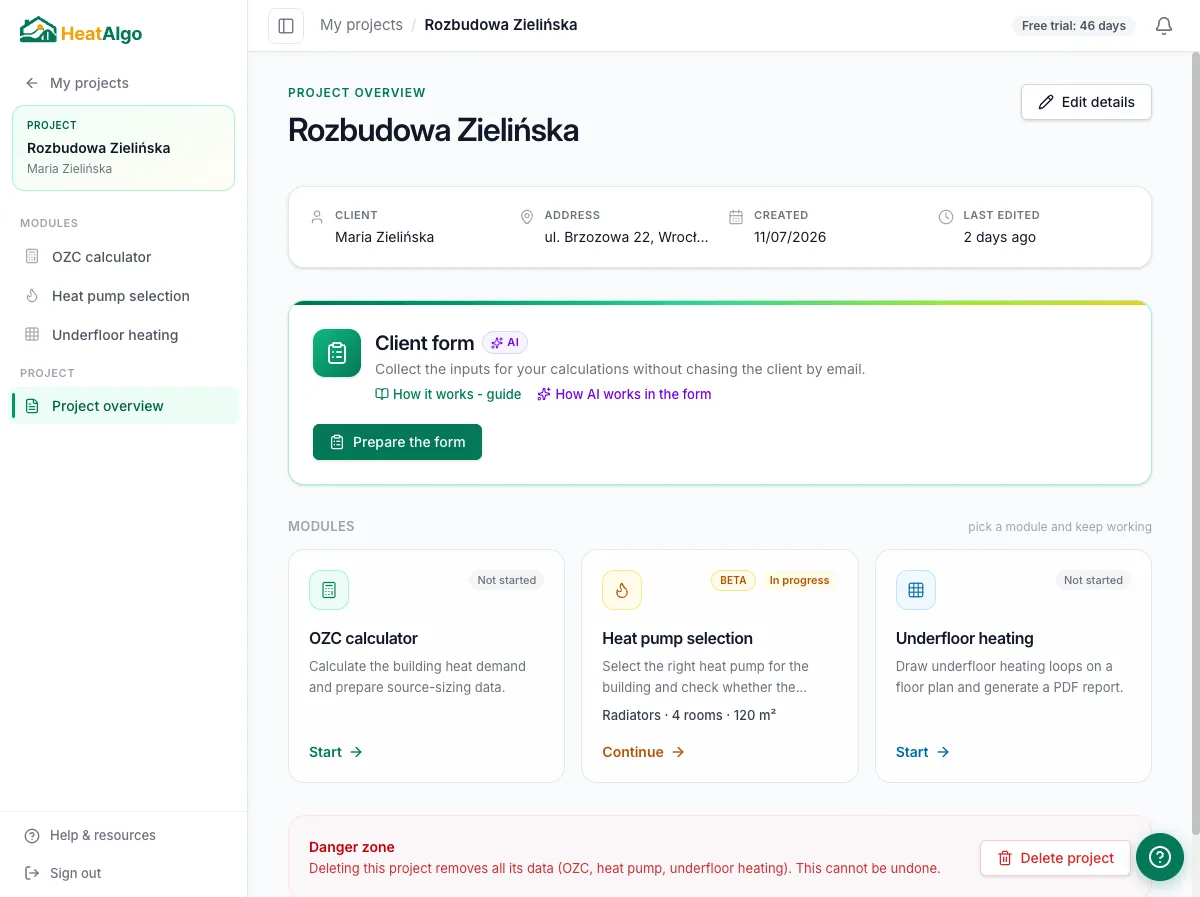Click Edit details button
The width and height of the screenshot is (1200, 897).
1086,102
